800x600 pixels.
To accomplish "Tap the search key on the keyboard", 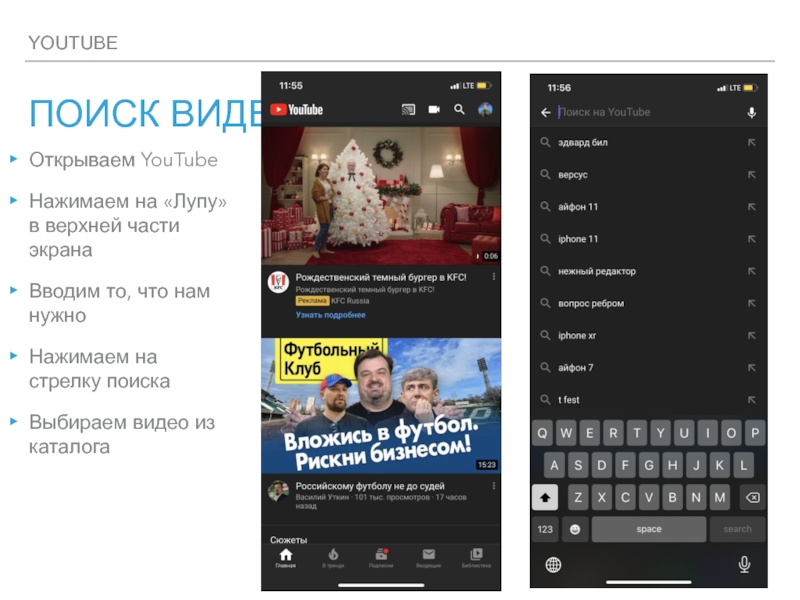I will (738, 530).
